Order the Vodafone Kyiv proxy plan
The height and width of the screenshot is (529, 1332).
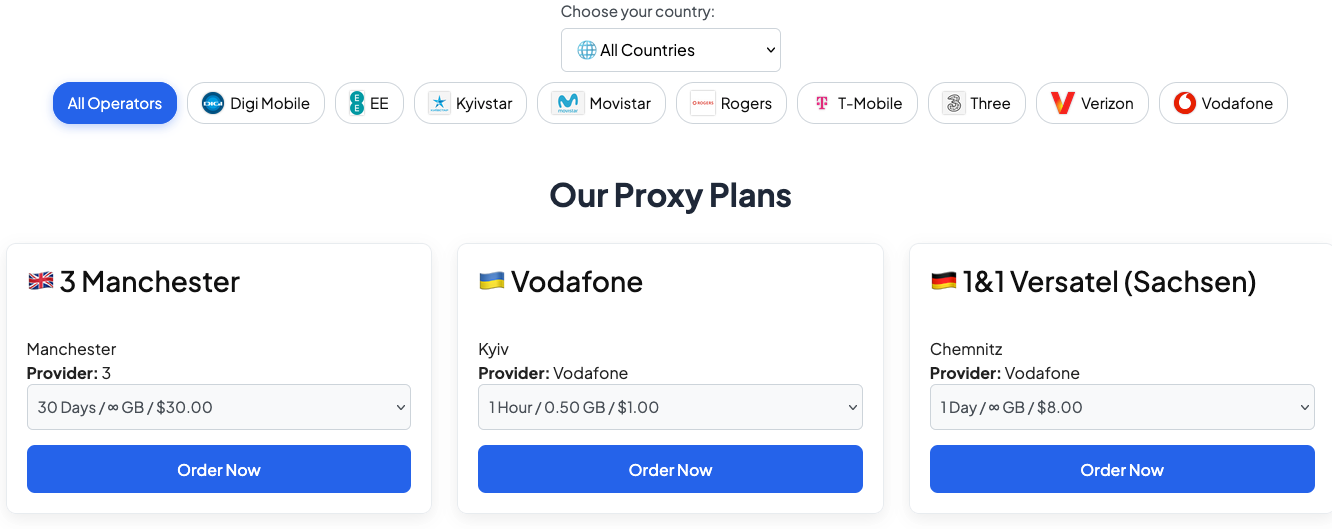pos(670,469)
